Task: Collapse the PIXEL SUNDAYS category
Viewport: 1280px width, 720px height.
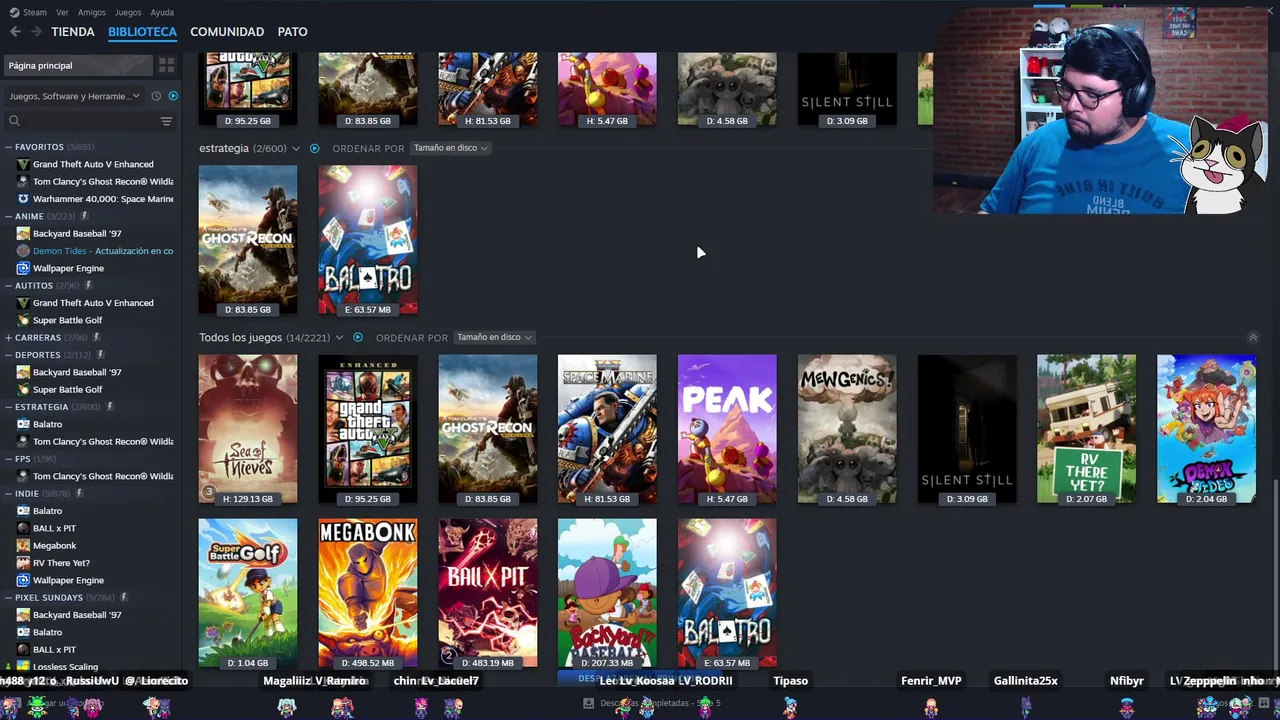Action: (8, 597)
